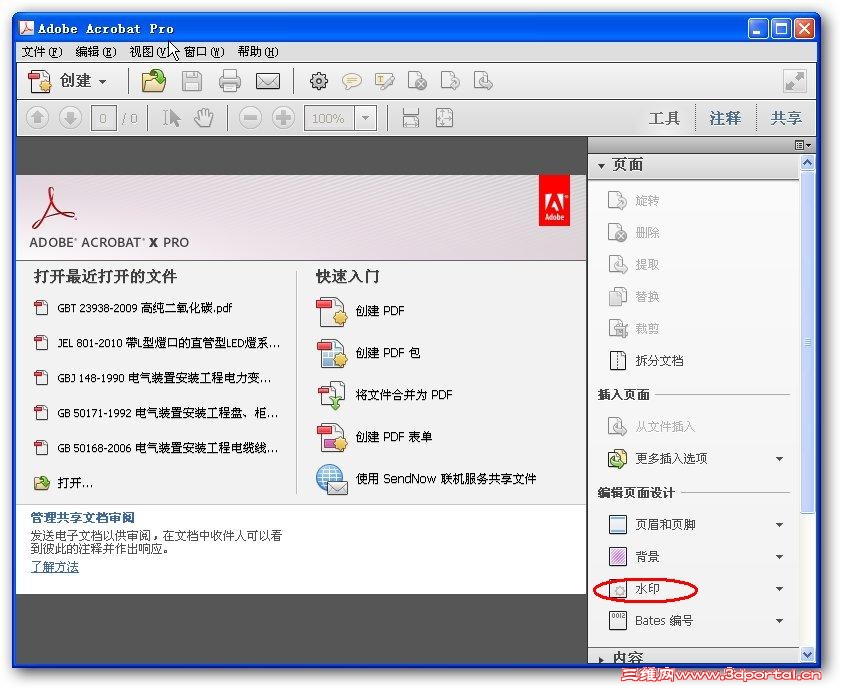
Task: Click the page number input field
Action: point(103,118)
